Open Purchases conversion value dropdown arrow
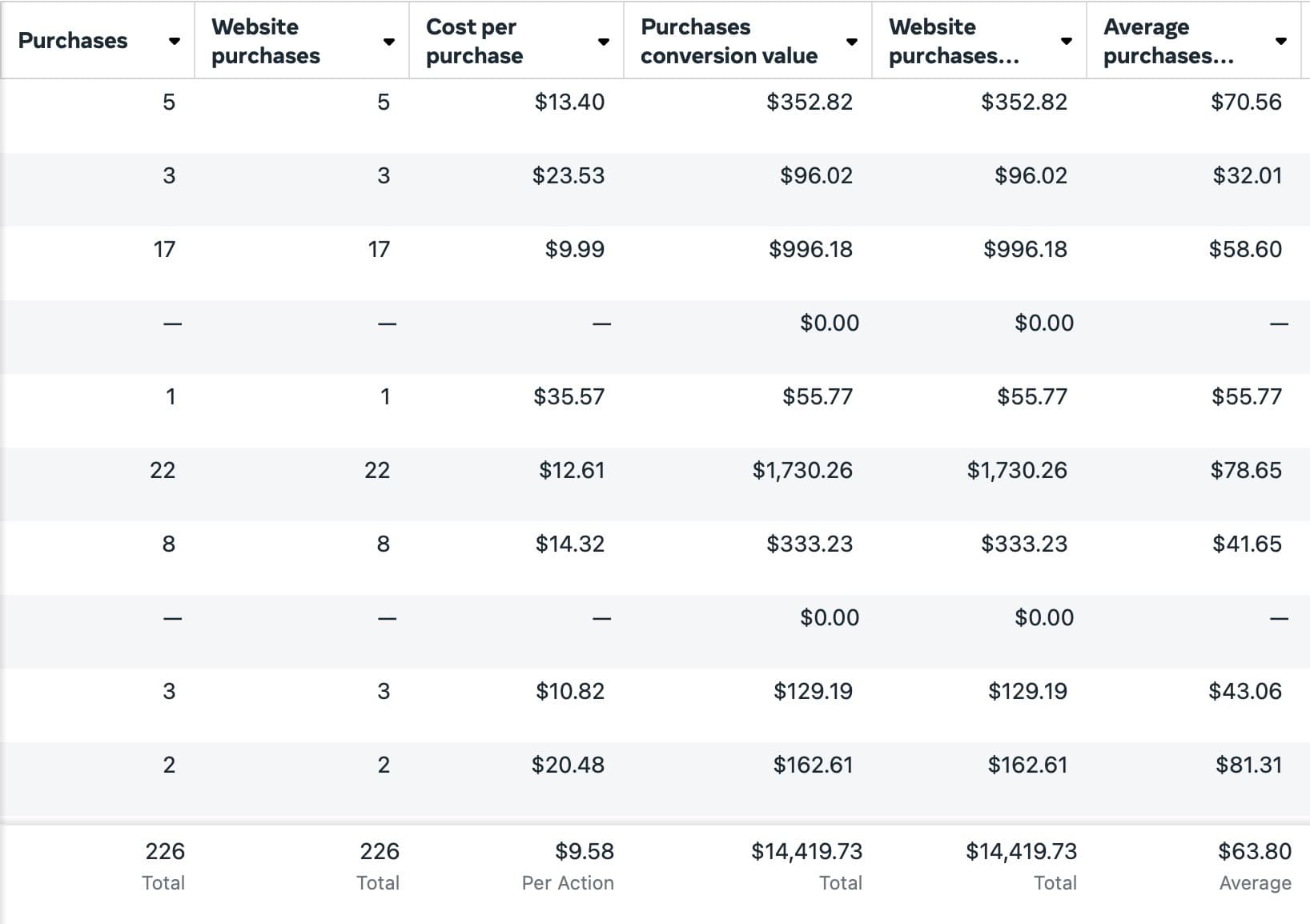 click(x=851, y=42)
